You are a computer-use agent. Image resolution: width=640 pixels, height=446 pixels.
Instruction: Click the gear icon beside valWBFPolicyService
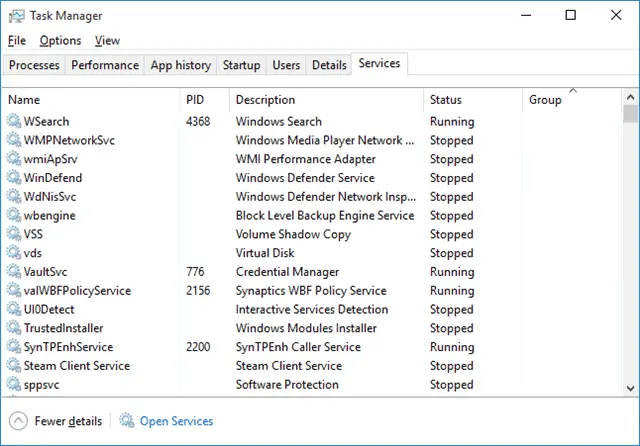pyautogui.click(x=14, y=290)
